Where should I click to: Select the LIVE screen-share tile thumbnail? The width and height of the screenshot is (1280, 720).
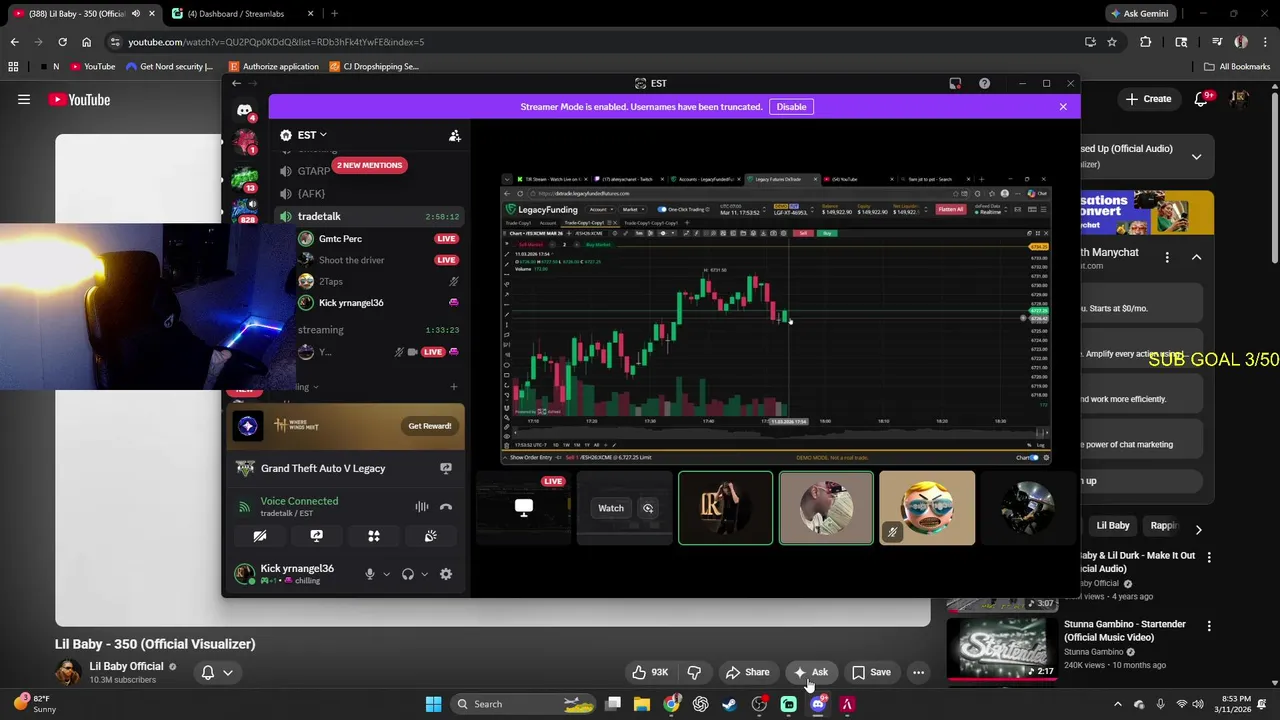524,508
